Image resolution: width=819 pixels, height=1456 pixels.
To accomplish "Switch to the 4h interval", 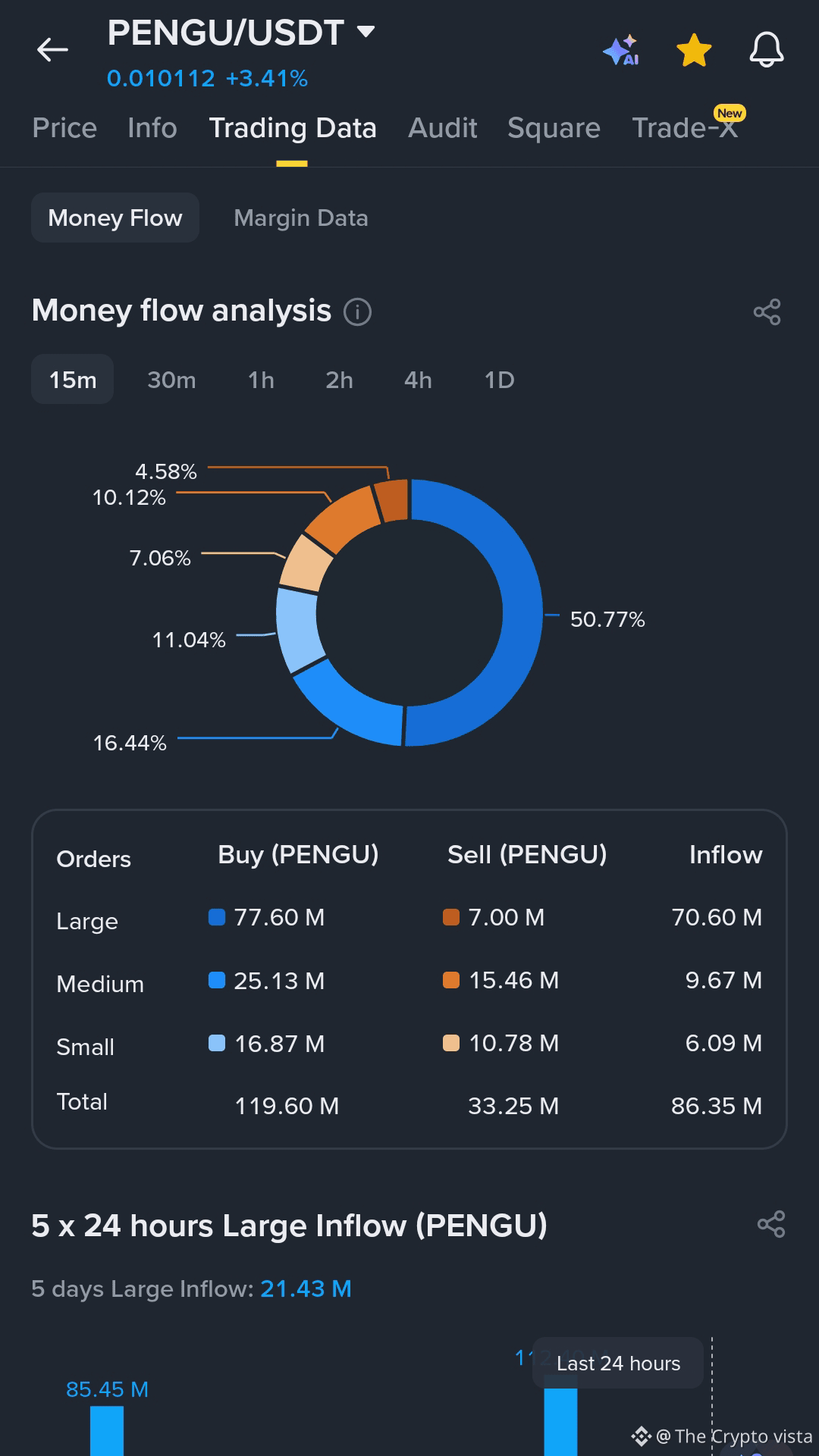I will [x=418, y=379].
